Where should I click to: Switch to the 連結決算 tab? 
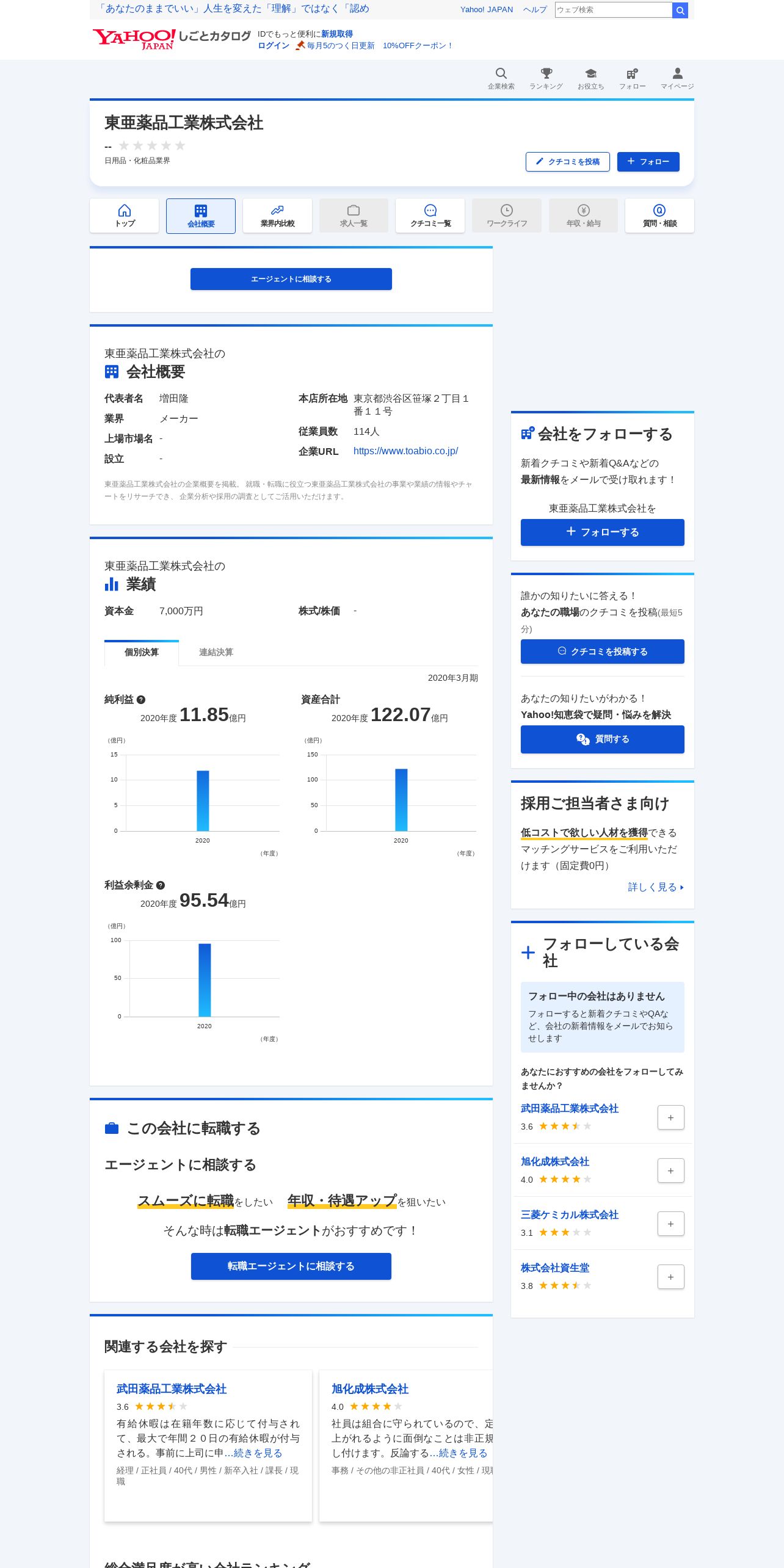click(216, 652)
